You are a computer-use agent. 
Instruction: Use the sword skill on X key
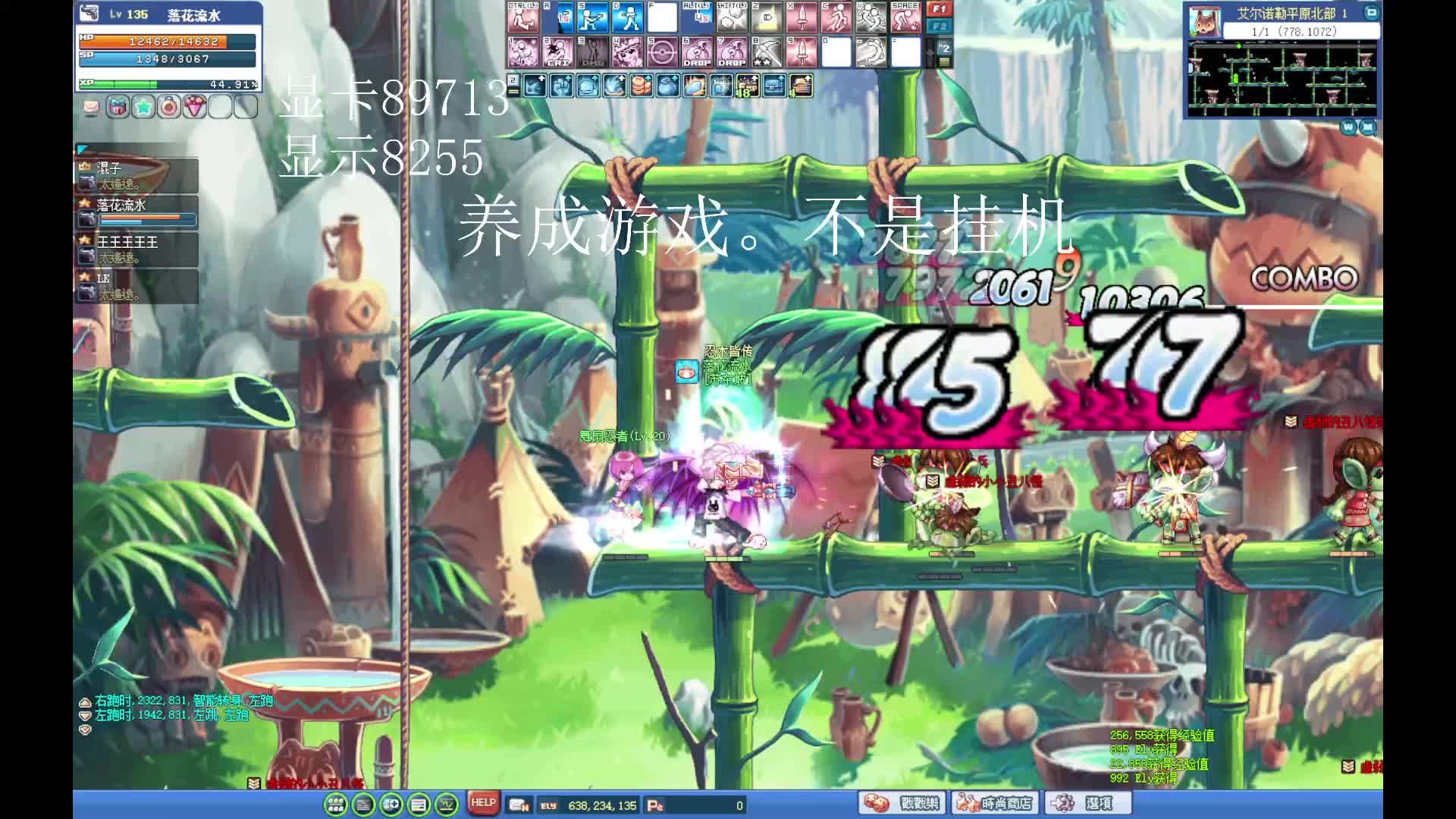point(802,17)
